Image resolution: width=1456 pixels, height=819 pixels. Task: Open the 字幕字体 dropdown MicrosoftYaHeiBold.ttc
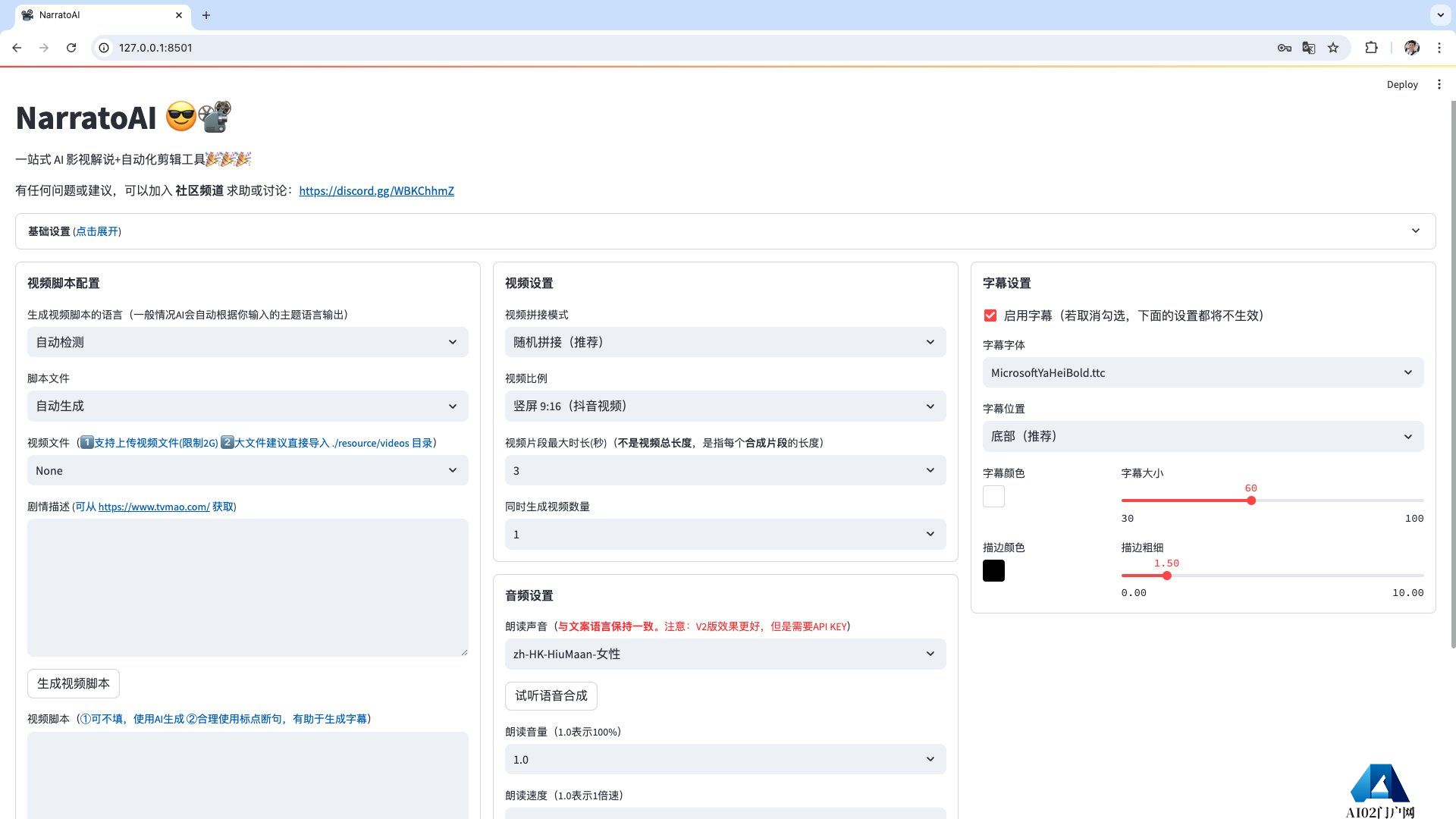pyautogui.click(x=1203, y=372)
